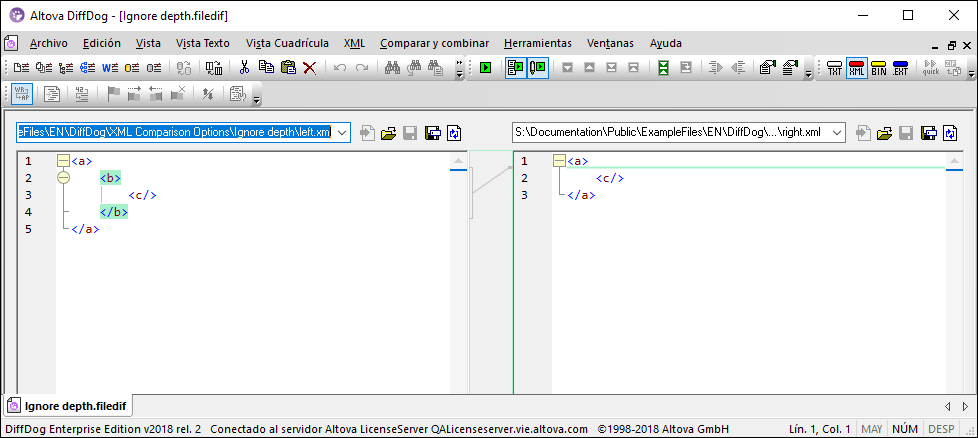Select .EXT extension-based comparison mode
Image resolution: width=978 pixels, height=438 pixels.
click(900, 67)
